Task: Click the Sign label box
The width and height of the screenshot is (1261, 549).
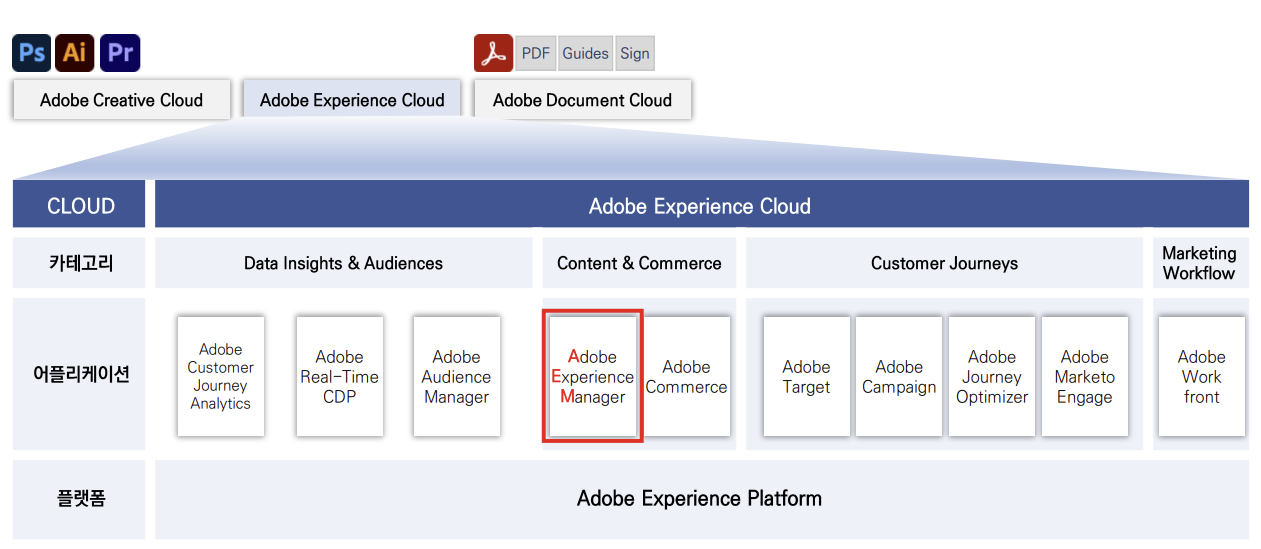Action: [634, 54]
